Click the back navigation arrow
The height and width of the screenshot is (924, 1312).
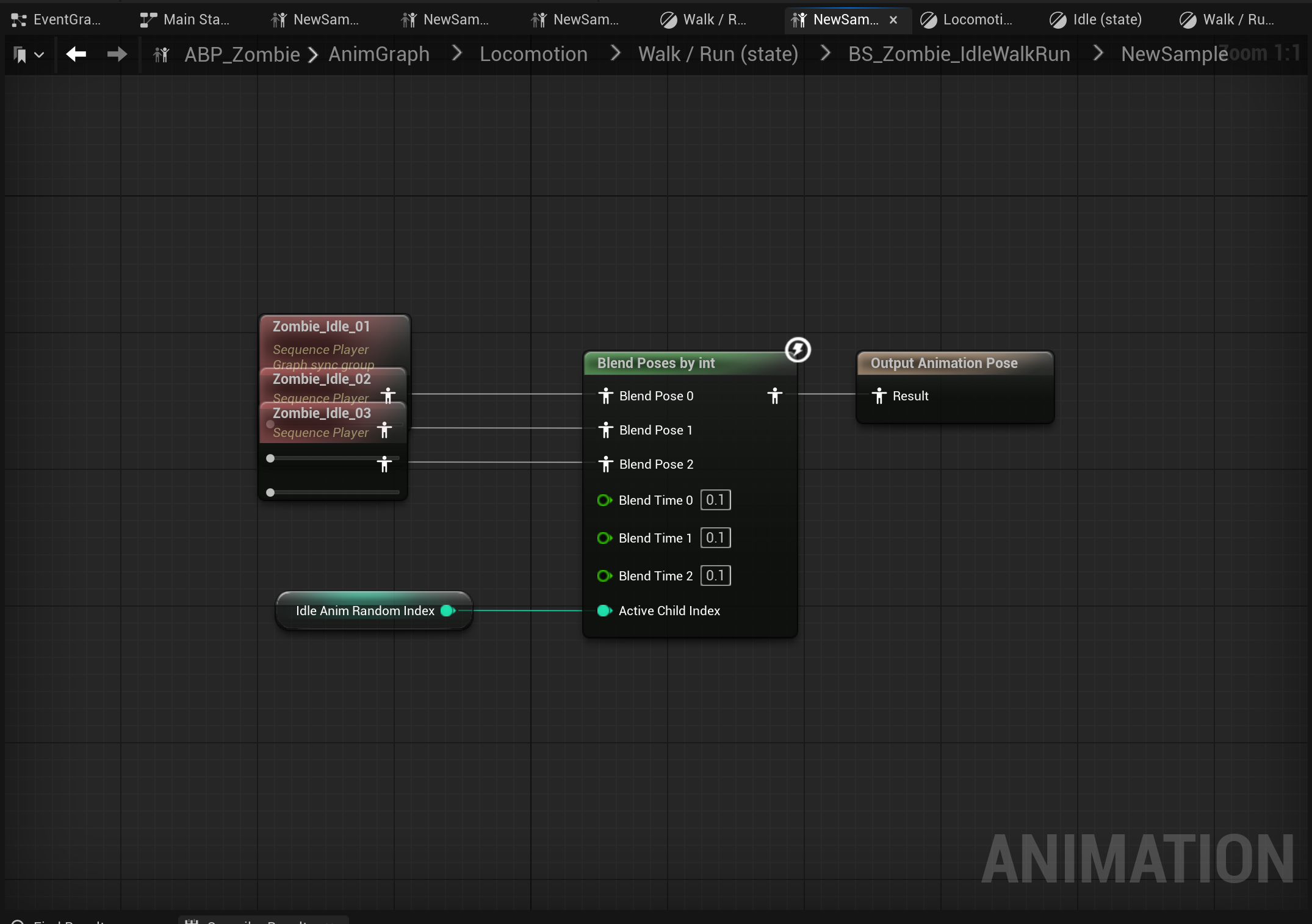coord(76,54)
